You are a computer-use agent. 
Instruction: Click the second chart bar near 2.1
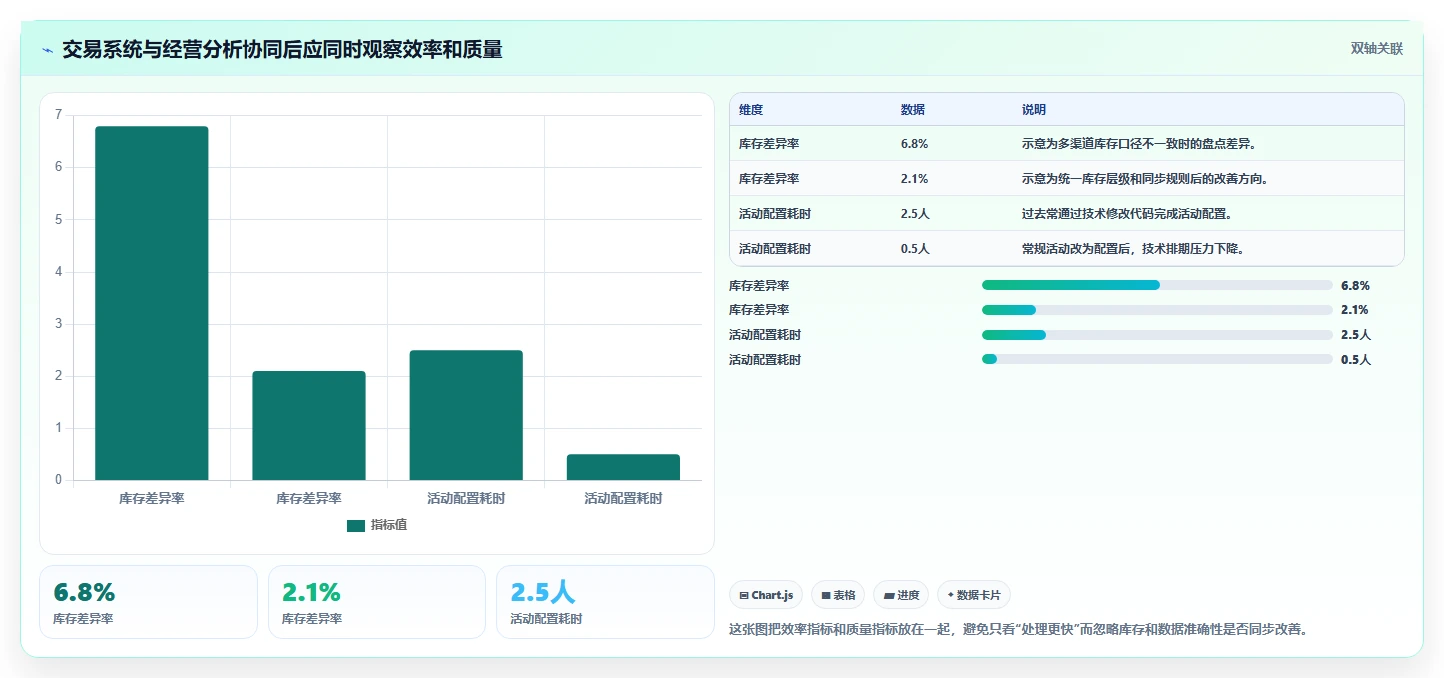[x=309, y=426]
